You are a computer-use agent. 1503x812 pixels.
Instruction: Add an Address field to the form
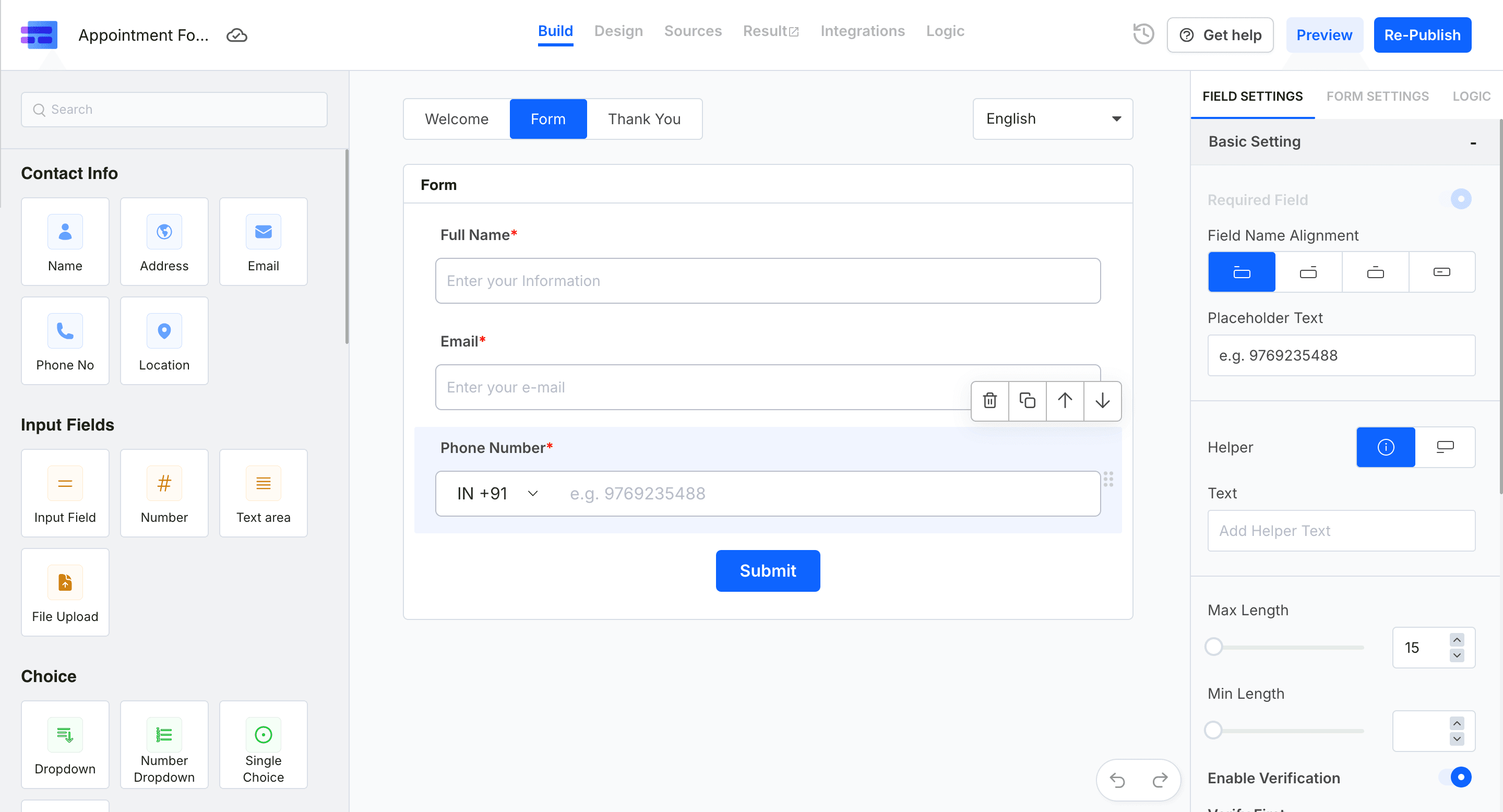[x=164, y=242]
